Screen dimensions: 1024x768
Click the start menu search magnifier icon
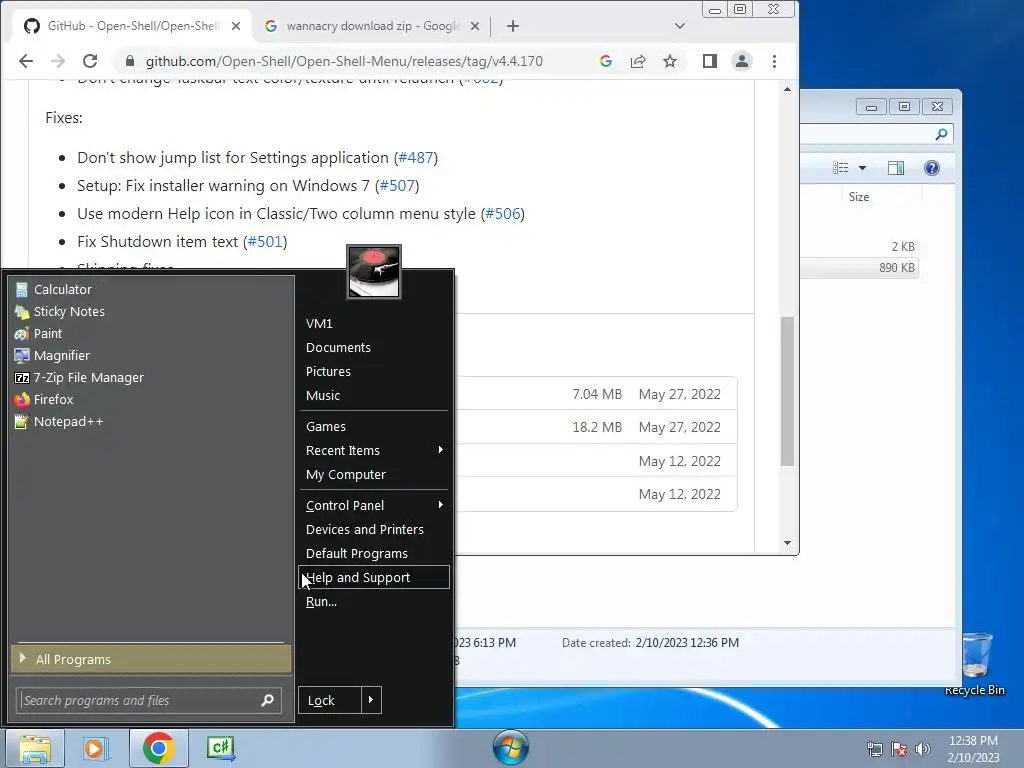tap(267, 701)
